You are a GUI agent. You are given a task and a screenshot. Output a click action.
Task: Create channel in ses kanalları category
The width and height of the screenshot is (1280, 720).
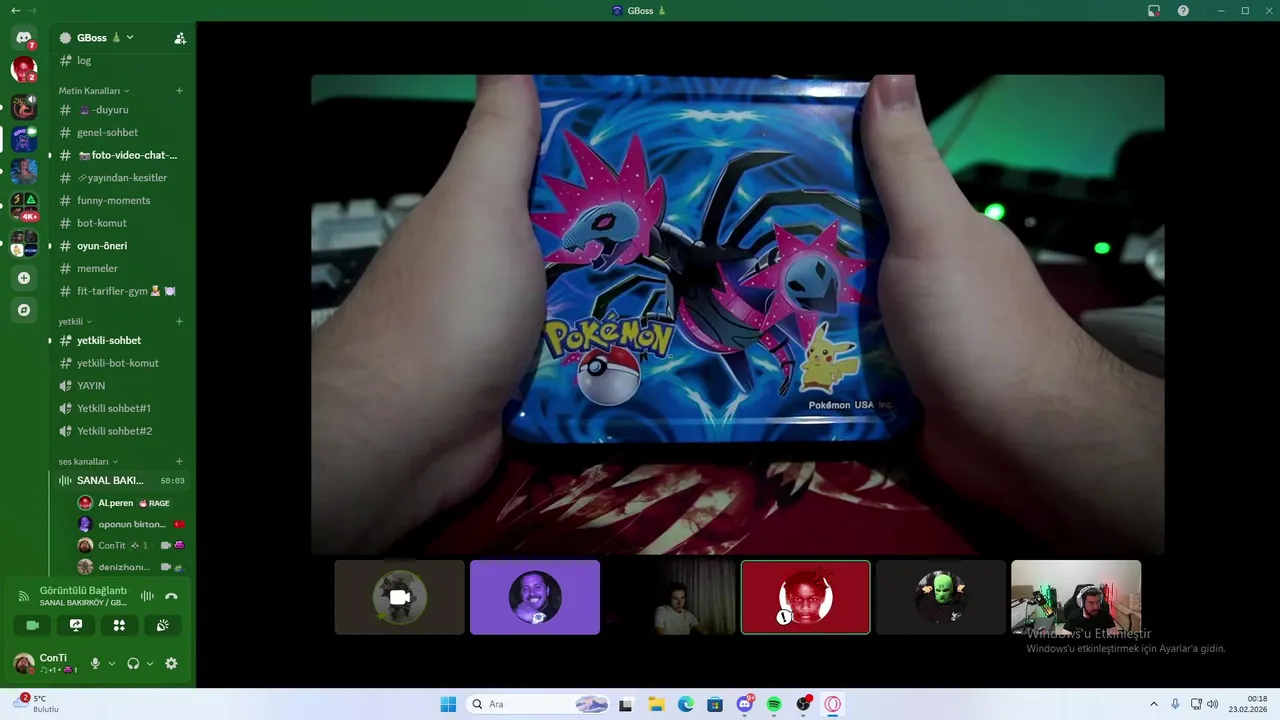[x=179, y=461]
